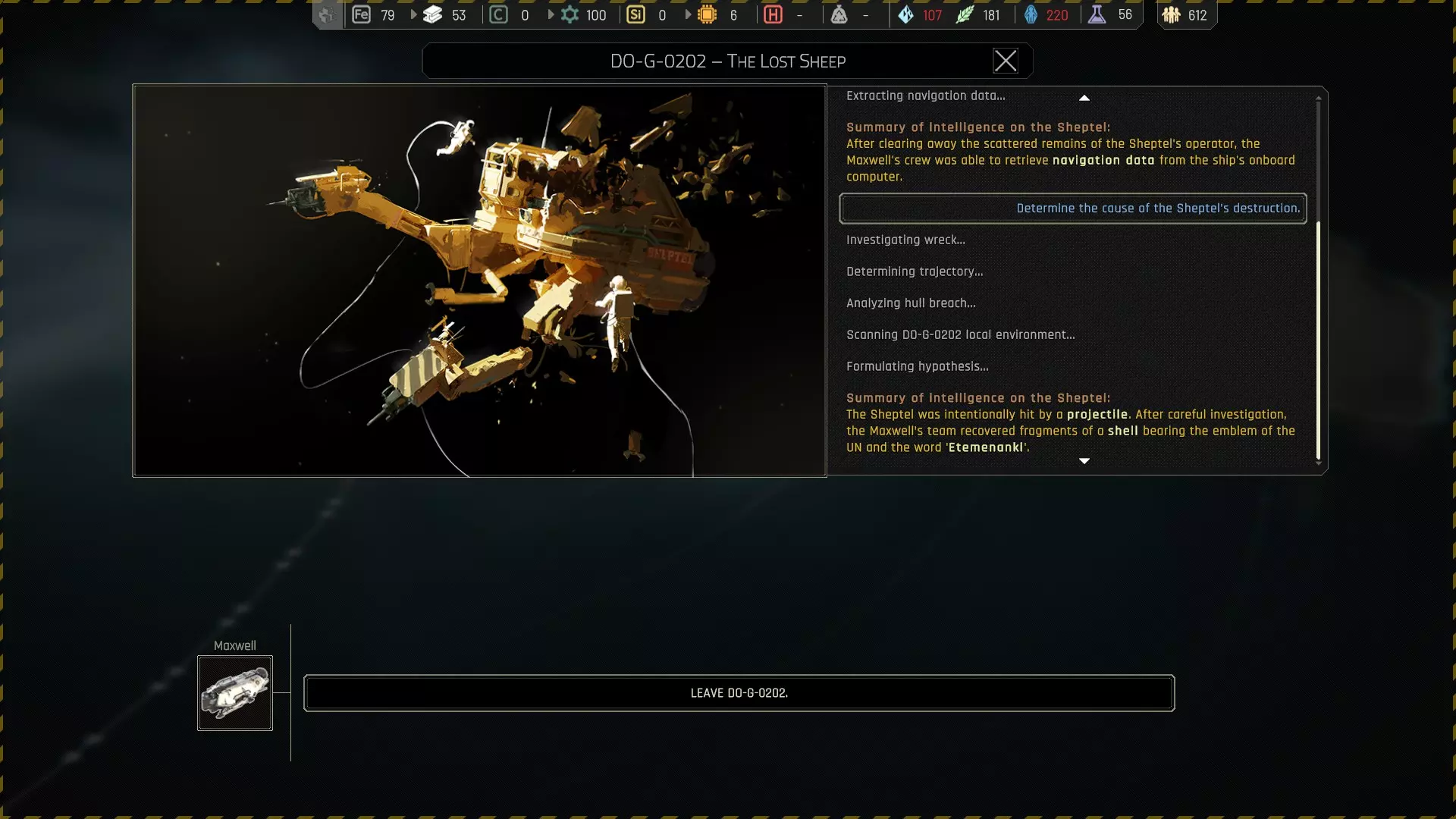Click the orange electronics chip icon
Screen dimensions: 1456x819
(707, 15)
